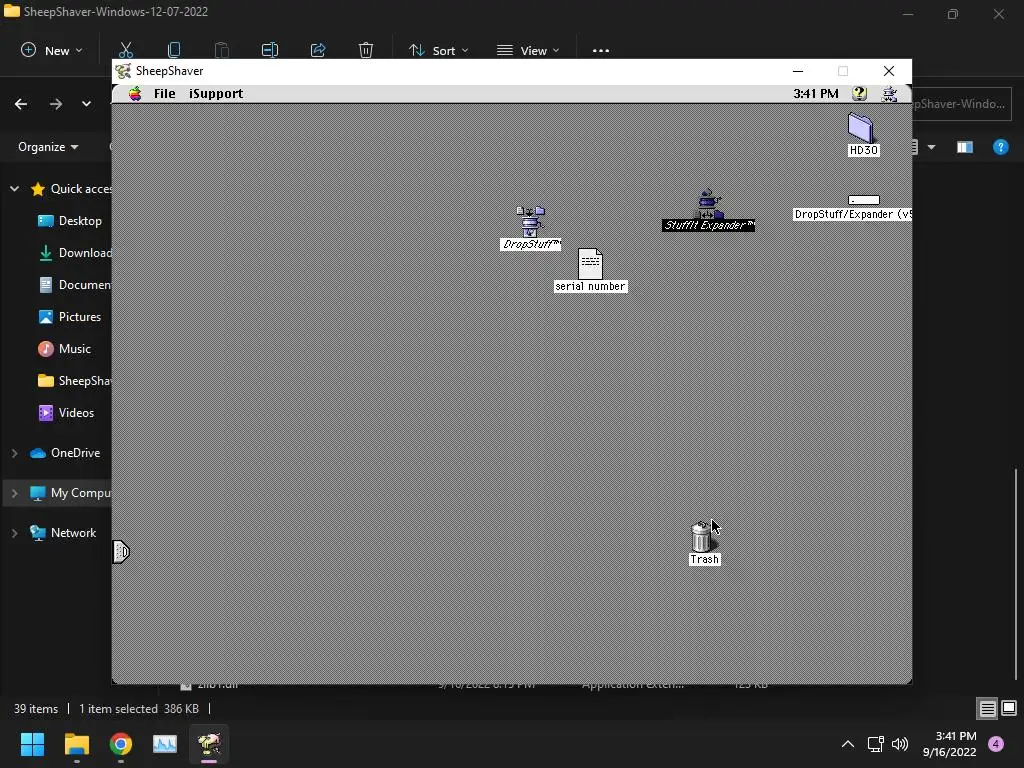Open the Organize dropdown
The width and height of the screenshot is (1024, 768).
tap(48, 147)
